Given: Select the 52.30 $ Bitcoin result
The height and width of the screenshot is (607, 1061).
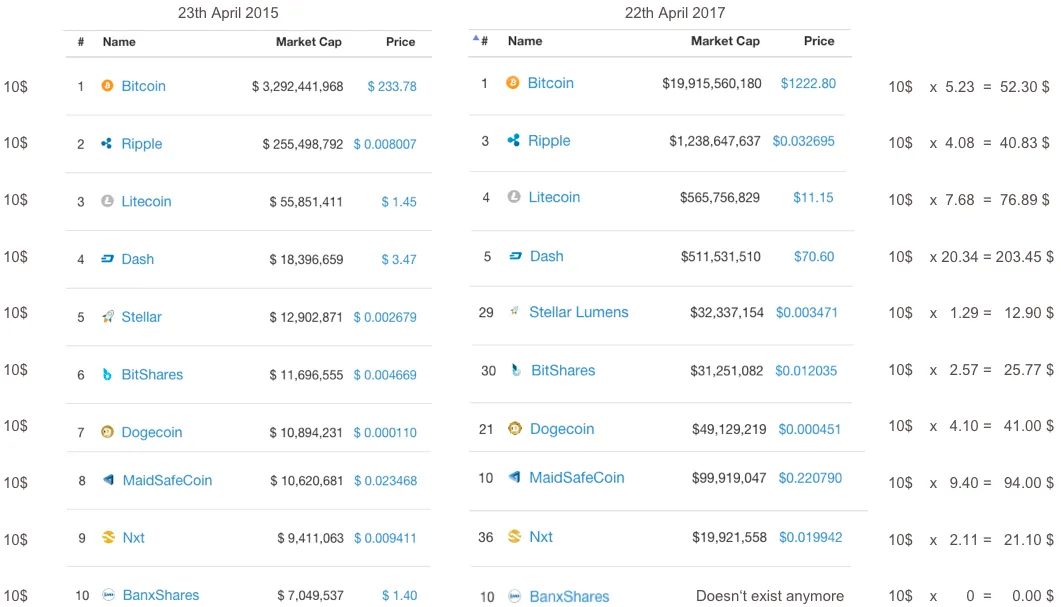Looking at the screenshot, I should tap(1024, 87).
